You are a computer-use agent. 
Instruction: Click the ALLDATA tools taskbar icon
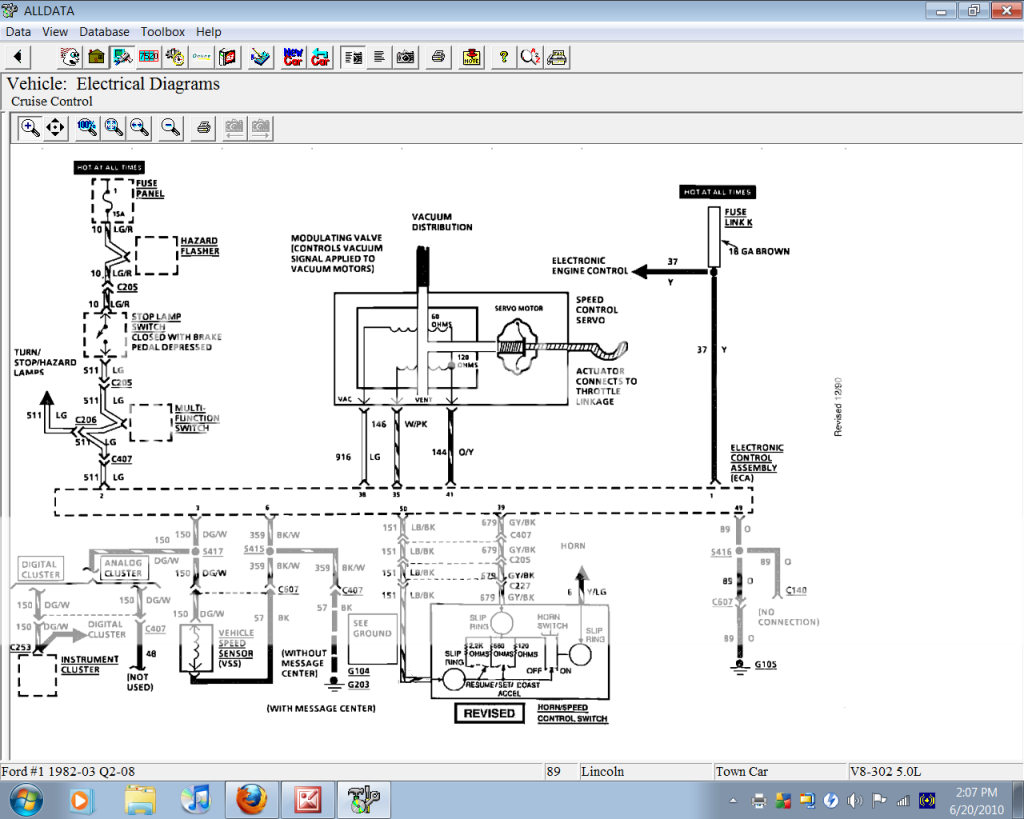(364, 800)
